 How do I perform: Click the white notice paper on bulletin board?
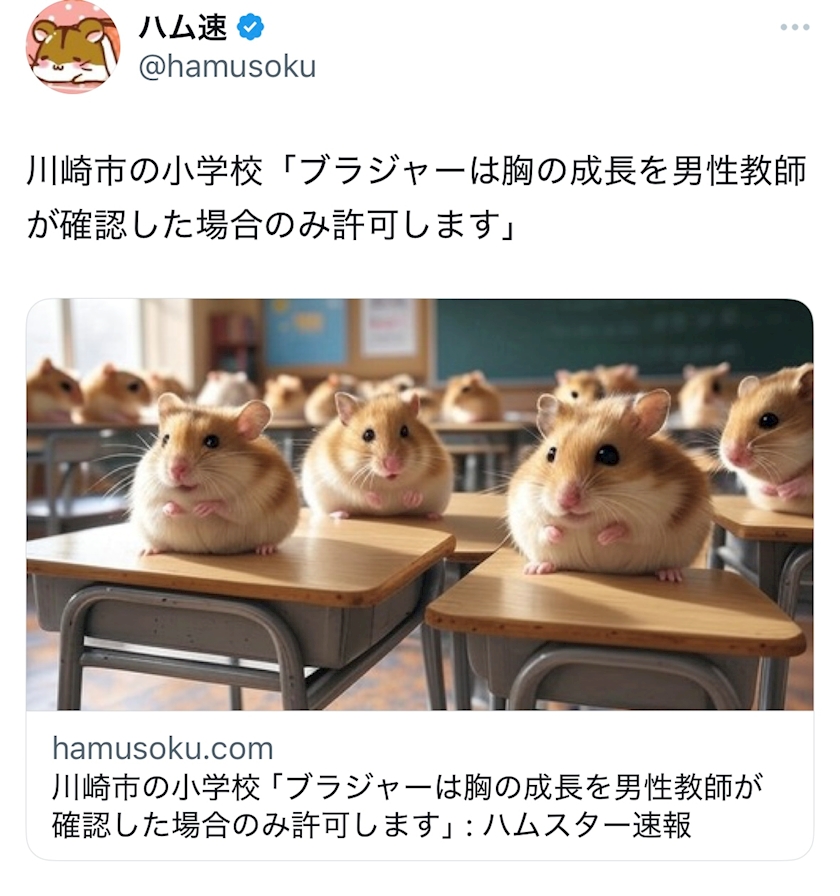pyautogui.click(x=389, y=327)
